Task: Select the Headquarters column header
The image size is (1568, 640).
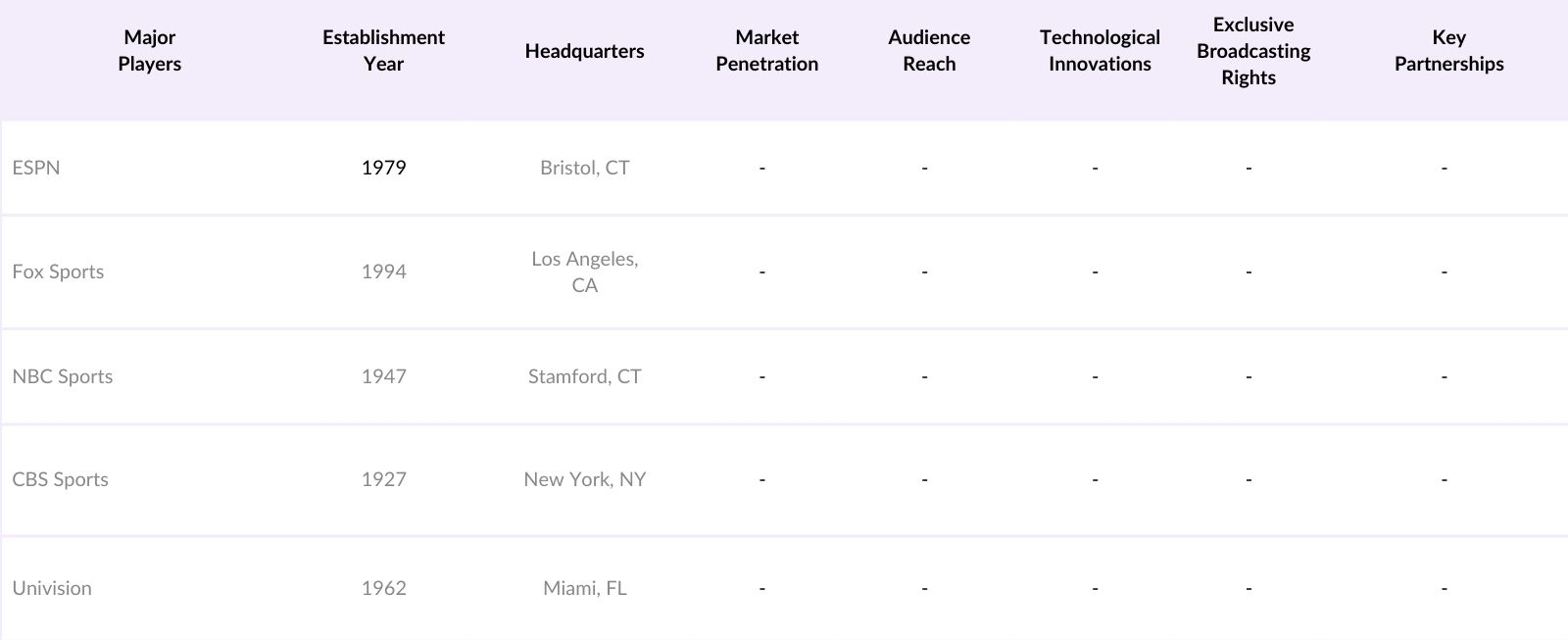Action: [x=584, y=51]
